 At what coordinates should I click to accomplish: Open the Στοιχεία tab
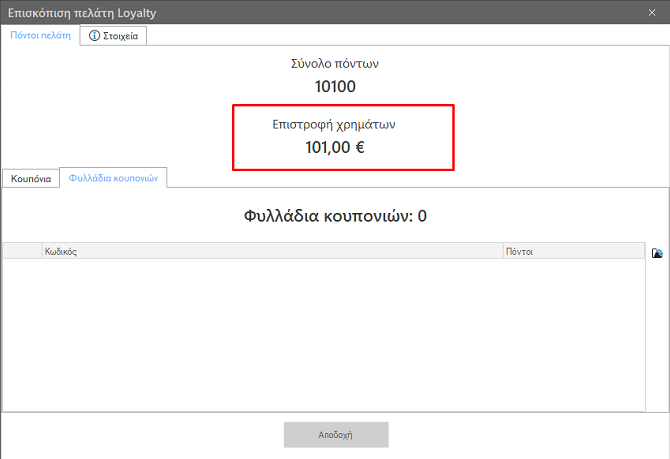click(x=113, y=36)
